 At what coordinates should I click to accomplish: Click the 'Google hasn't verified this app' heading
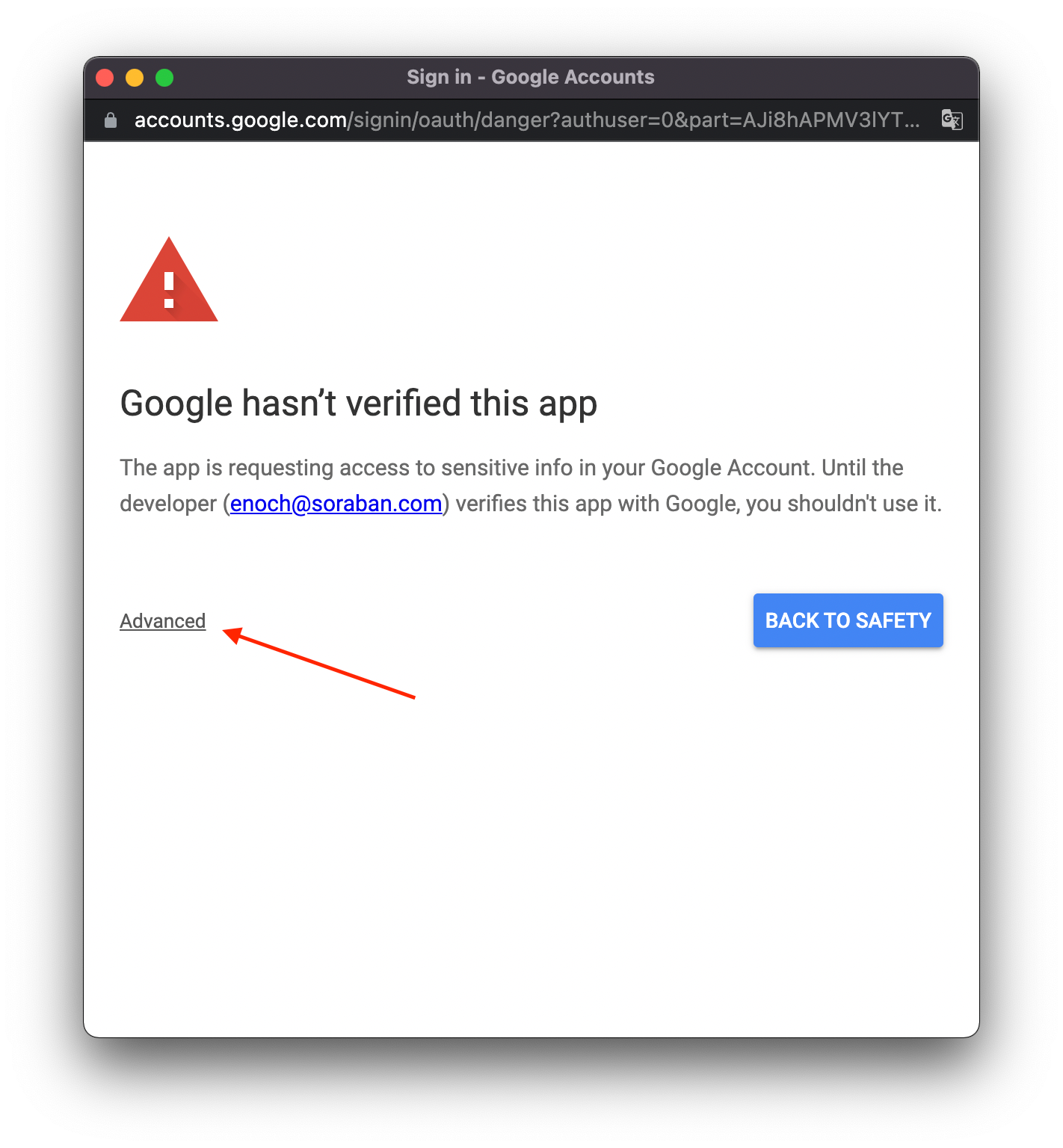(359, 404)
